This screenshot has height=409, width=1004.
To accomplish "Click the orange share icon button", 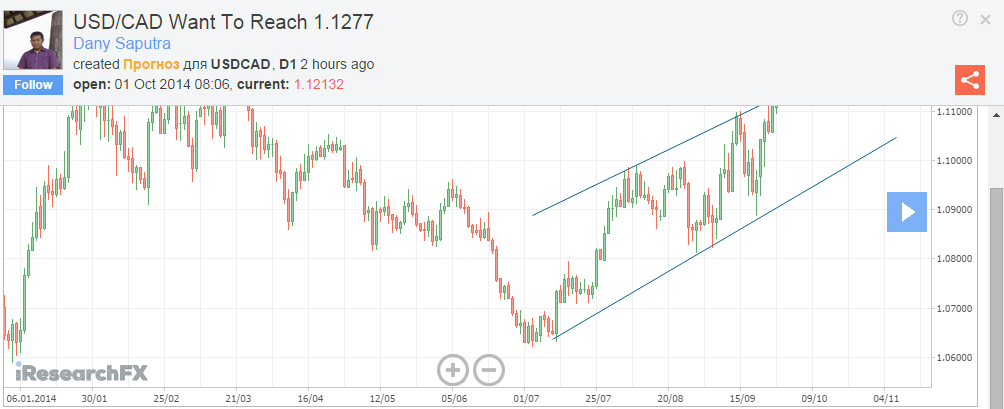I will pos(968,81).
